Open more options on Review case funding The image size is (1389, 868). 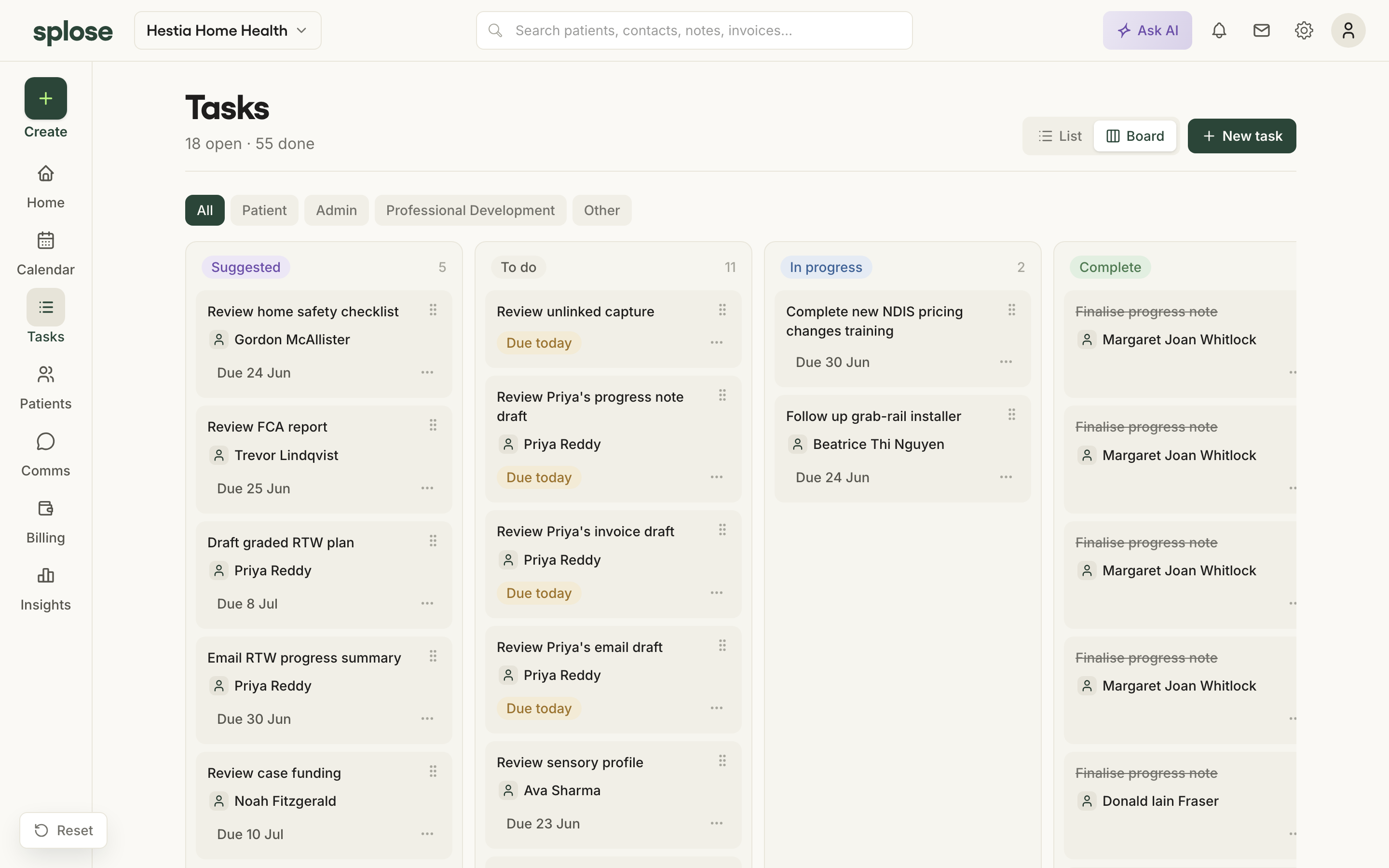pos(428,834)
